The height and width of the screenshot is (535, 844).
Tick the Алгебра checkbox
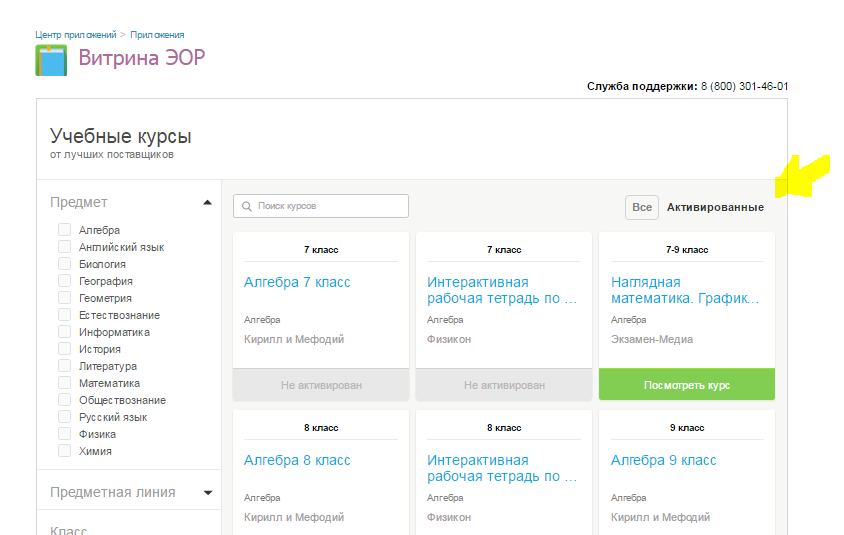[65, 230]
